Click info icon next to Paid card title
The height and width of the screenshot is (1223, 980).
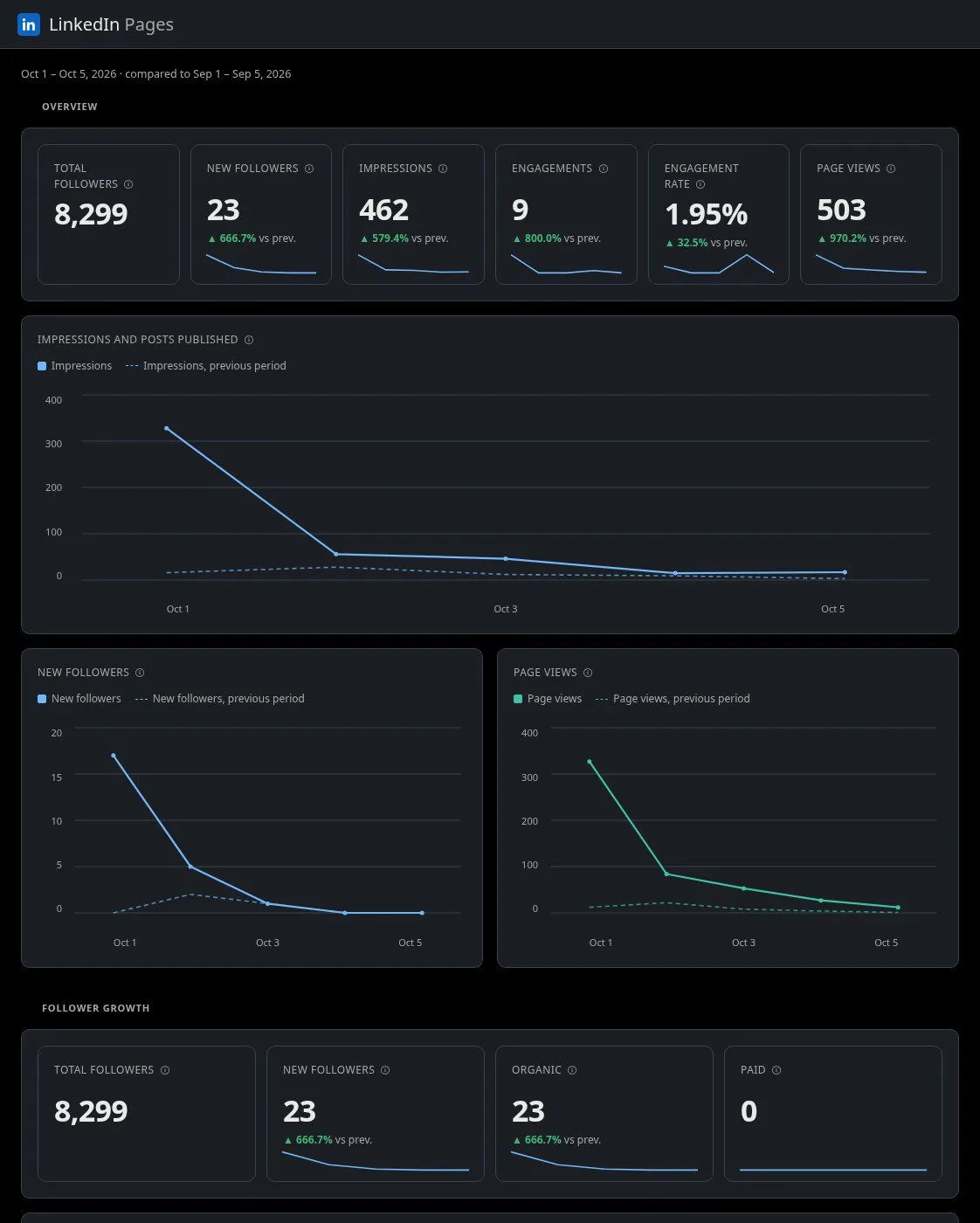pos(776,1070)
